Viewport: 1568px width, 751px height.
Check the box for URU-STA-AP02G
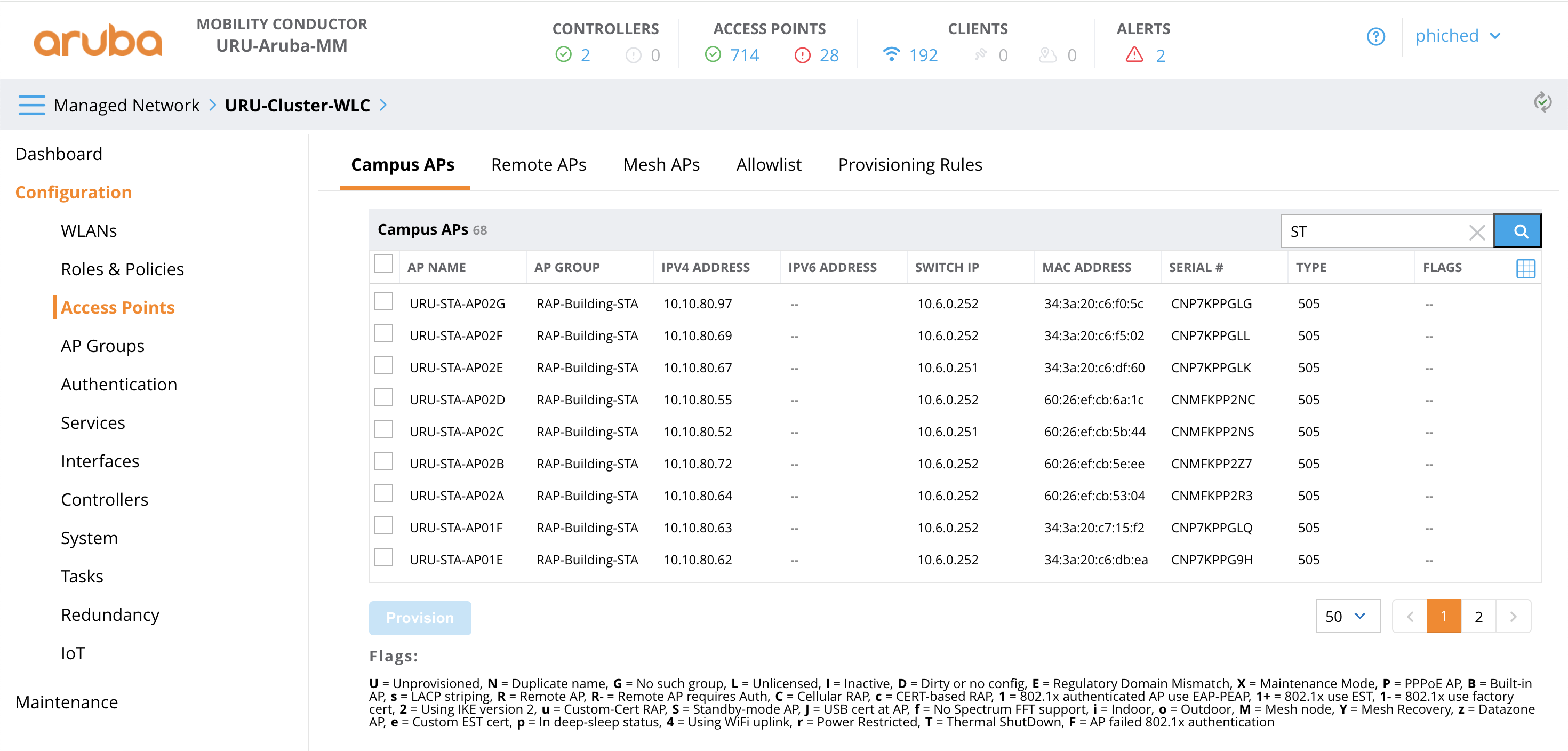[383, 301]
